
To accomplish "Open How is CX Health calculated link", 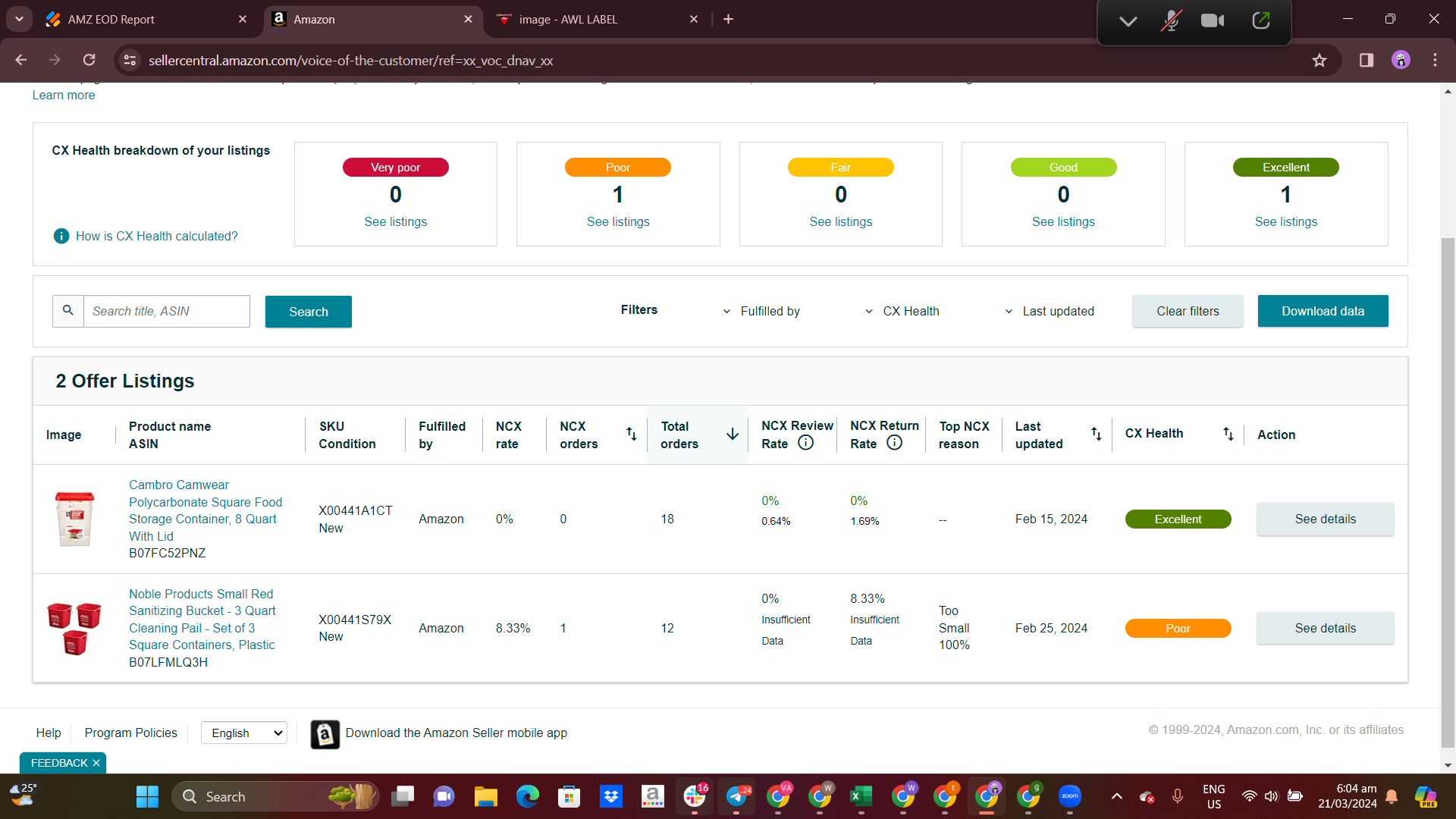I will click(x=156, y=236).
